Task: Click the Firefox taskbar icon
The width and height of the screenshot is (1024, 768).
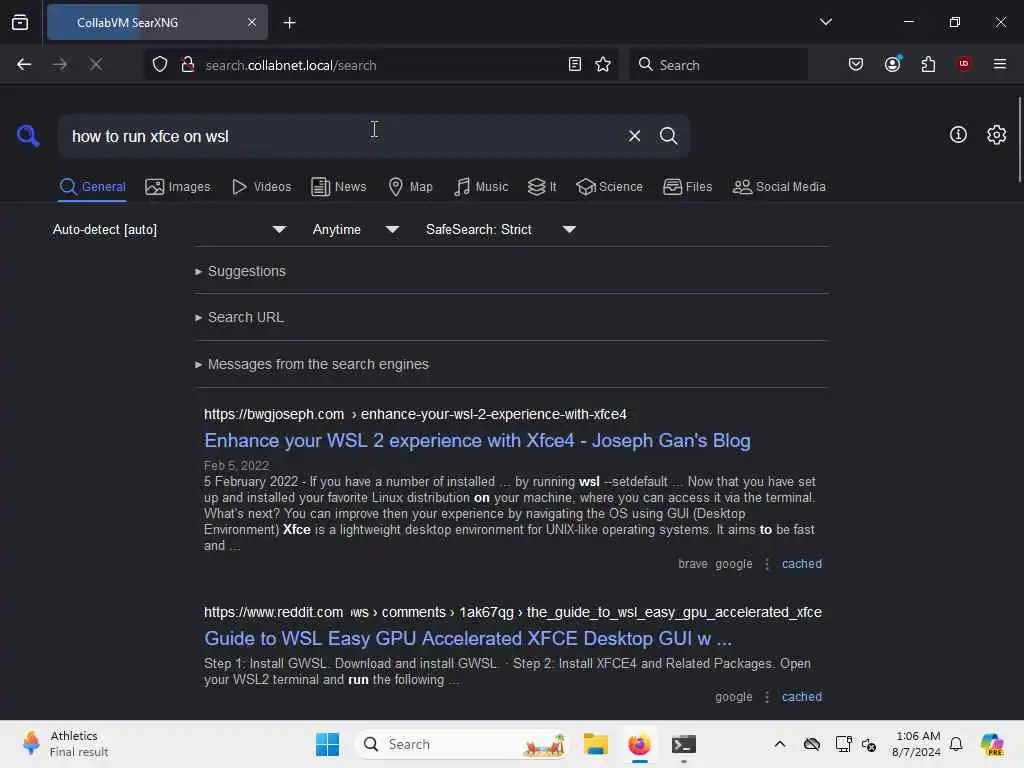Action: click(639, 744)
